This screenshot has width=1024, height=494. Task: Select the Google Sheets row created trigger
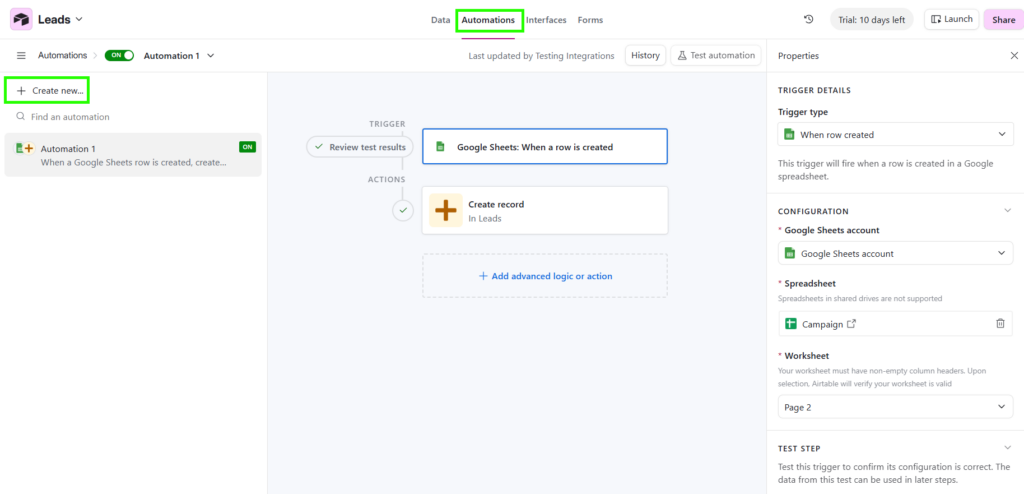tap(544, 147)
